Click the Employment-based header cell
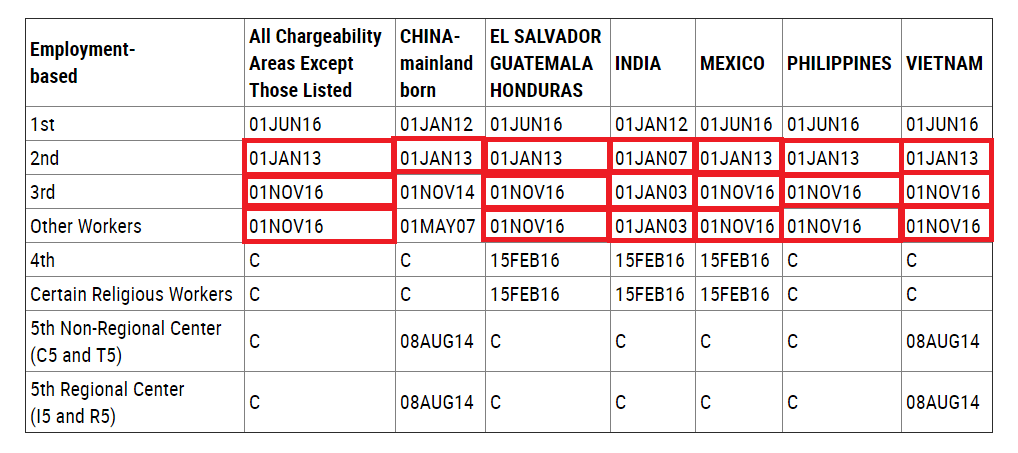1018x453 pixels. coord(83,63)
